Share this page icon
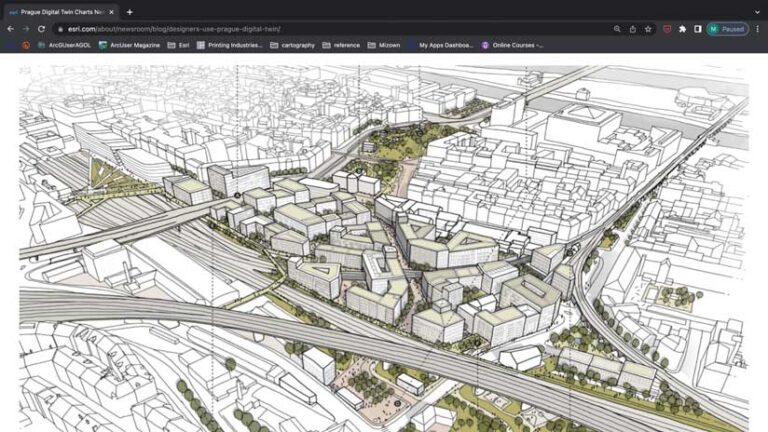The height and width of the screenshot is (432, 768). click(633, 29)
